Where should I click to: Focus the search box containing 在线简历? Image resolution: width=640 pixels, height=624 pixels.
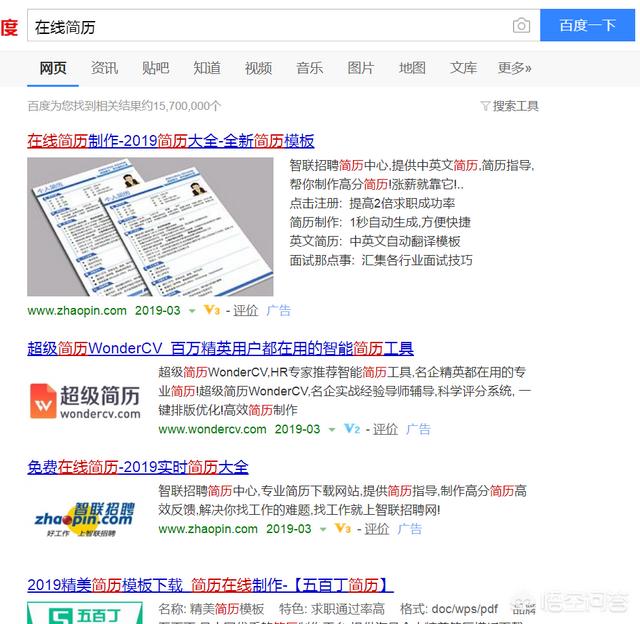click(x=269, y=25)
